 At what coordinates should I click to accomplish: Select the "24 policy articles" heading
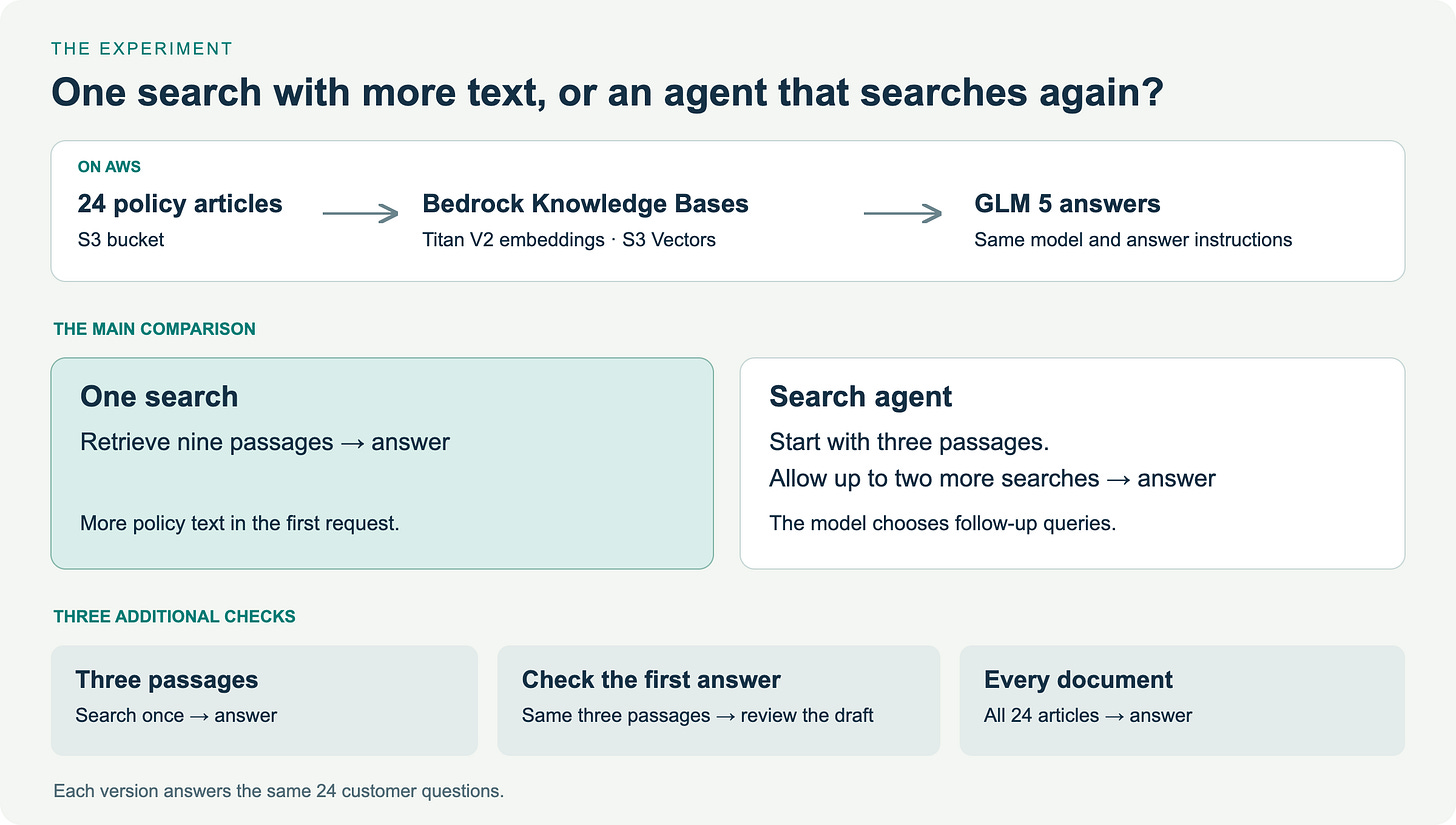[180, 204]
